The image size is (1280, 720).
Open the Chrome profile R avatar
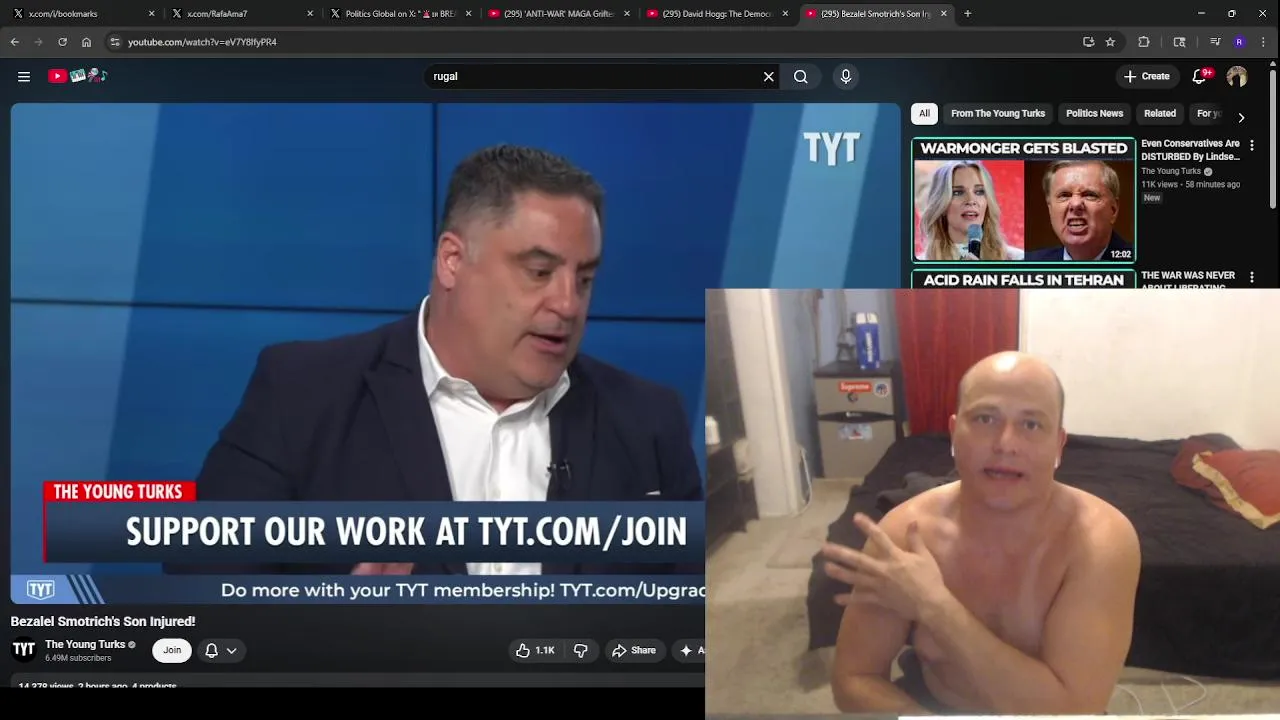point(1239,42)
